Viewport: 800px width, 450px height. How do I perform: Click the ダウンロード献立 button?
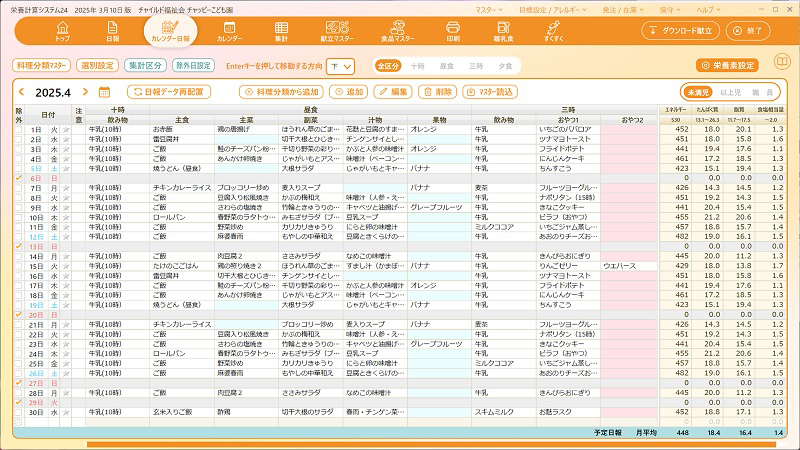coord(681,31)
